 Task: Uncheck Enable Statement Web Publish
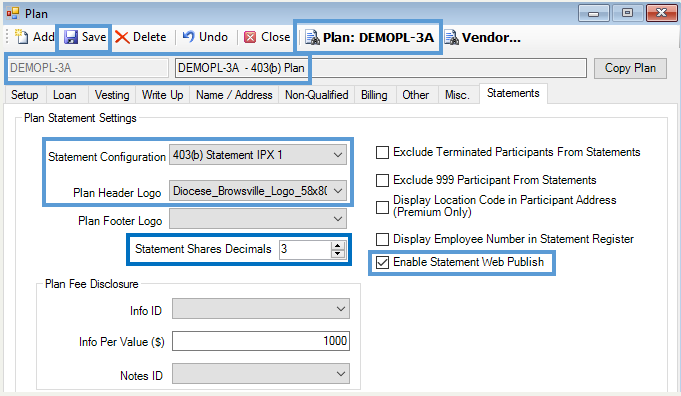382,262
